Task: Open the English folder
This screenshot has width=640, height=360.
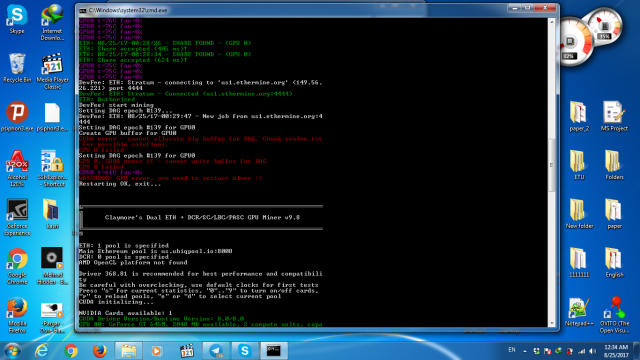Action: coord(614,263)
